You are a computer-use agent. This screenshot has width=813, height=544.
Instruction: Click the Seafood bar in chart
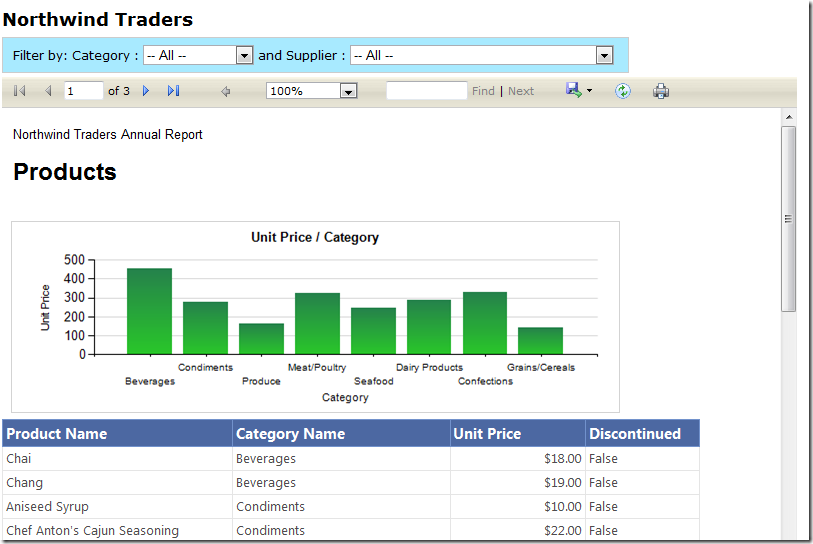pyautogui.click(x=373, y=331)
